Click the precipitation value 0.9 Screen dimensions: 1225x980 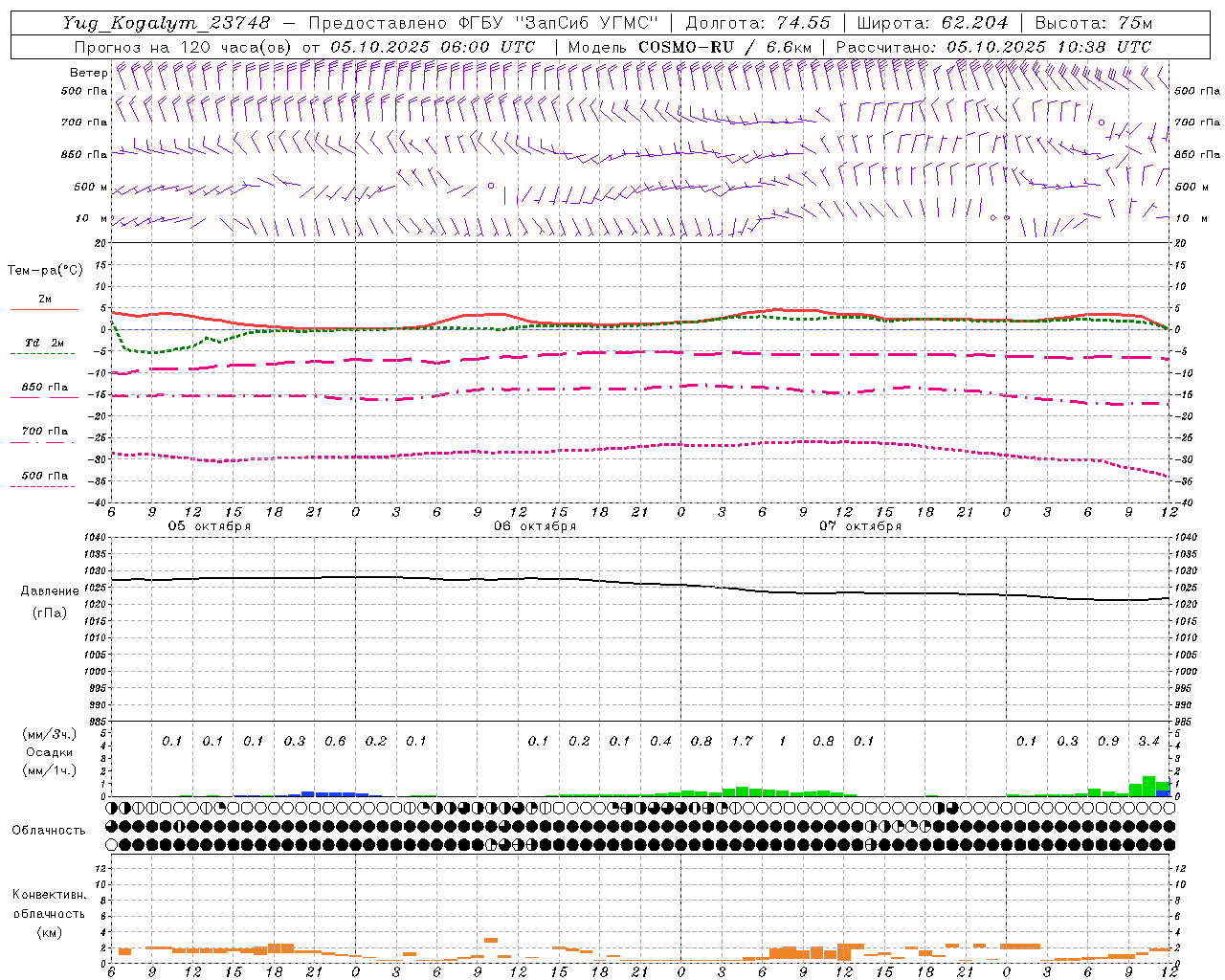[1108, 741]
